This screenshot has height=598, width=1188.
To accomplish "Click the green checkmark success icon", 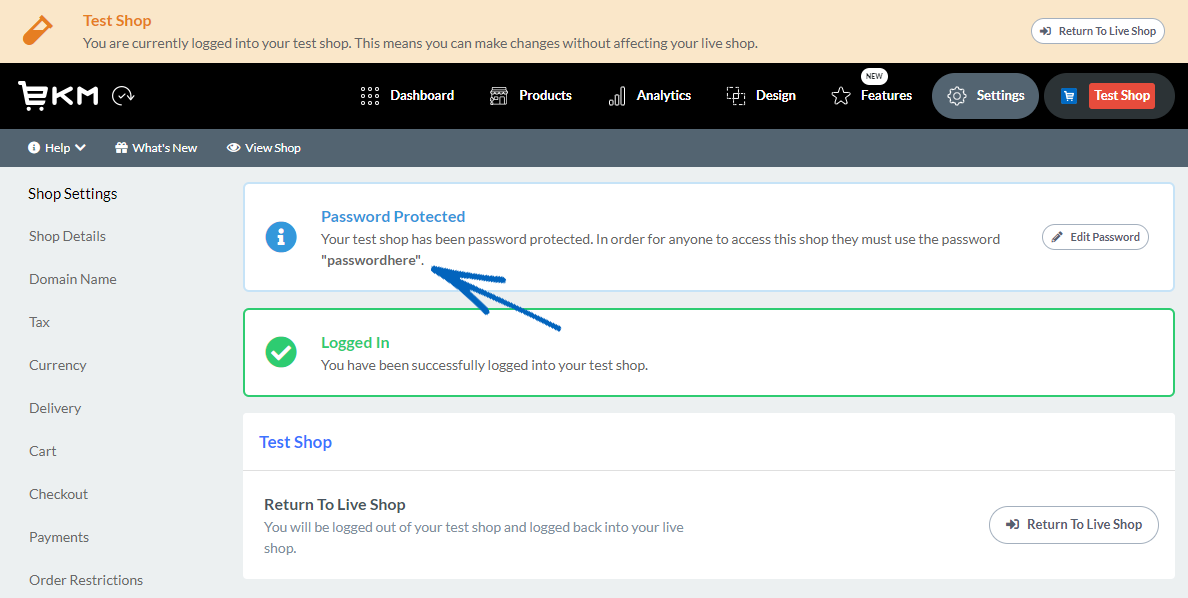I will [281, 352].
